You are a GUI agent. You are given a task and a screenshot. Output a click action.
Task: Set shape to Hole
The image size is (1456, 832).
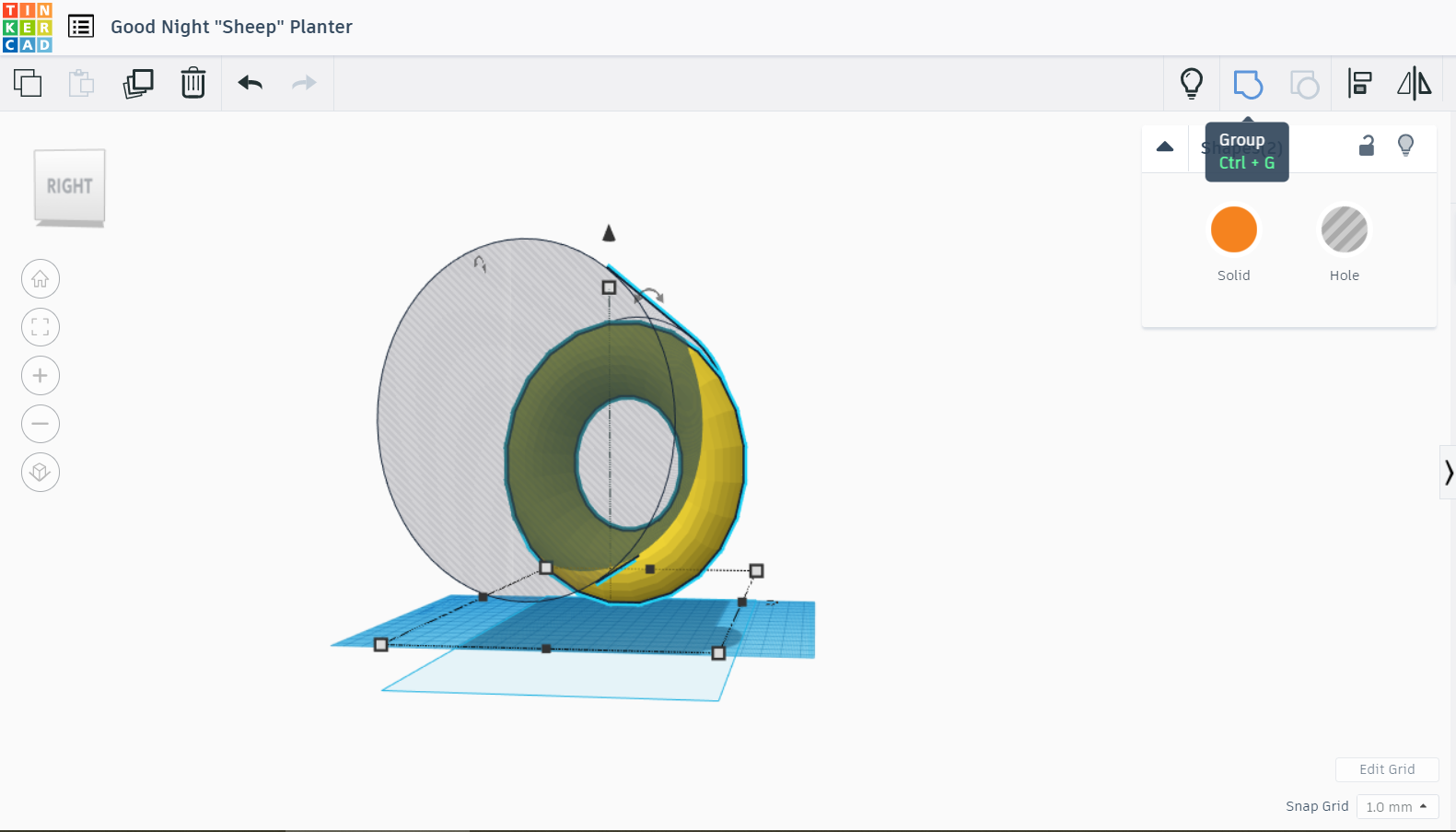point(1345,229)
